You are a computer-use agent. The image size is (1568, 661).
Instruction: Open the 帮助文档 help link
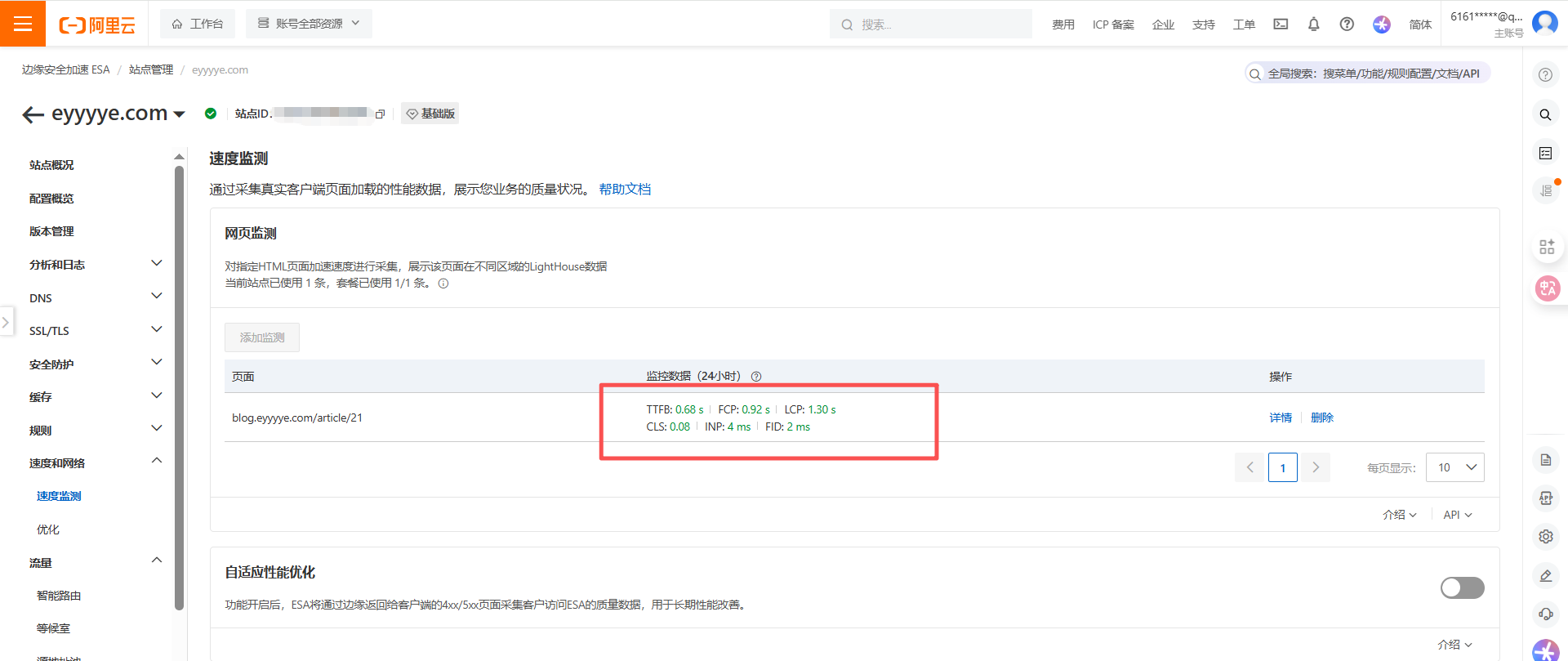click(x=625, y=190)
